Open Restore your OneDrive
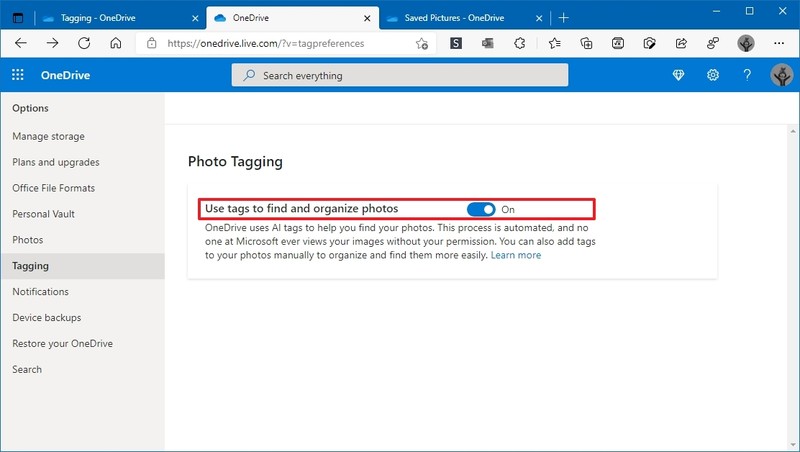The width and height of the screenshot is (800, 452). [x=62, y=343]
